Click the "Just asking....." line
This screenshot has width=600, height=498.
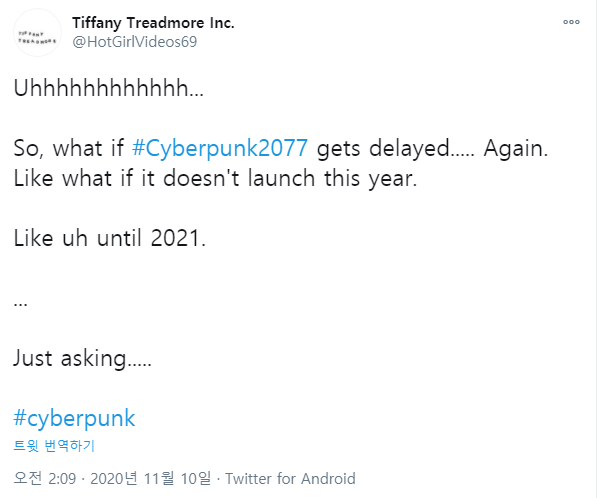82,358
